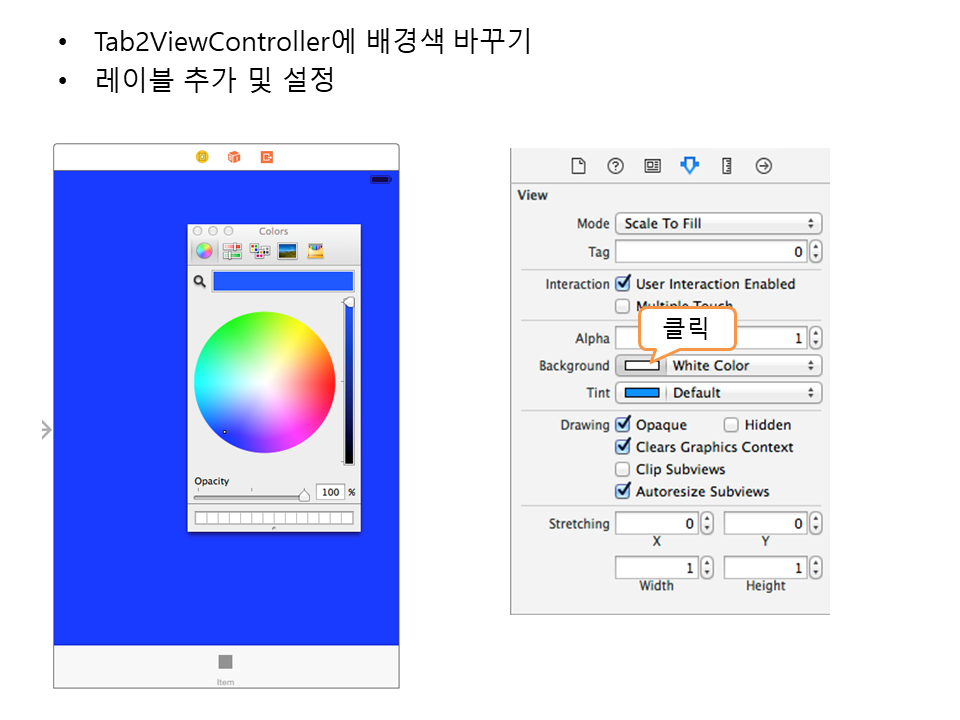Click the Tag input field
960x720 pixels.
click(x=710, y=252)
